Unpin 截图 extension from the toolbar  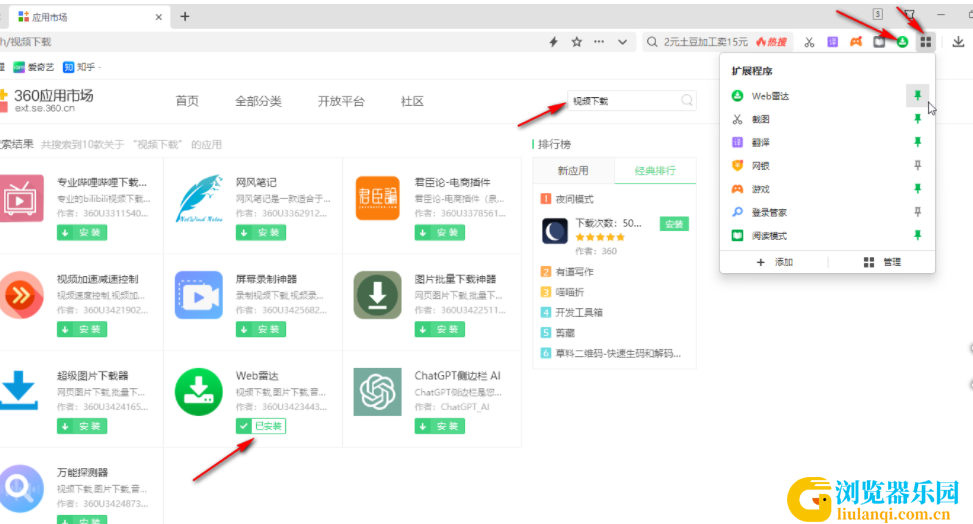pos(917,119)
